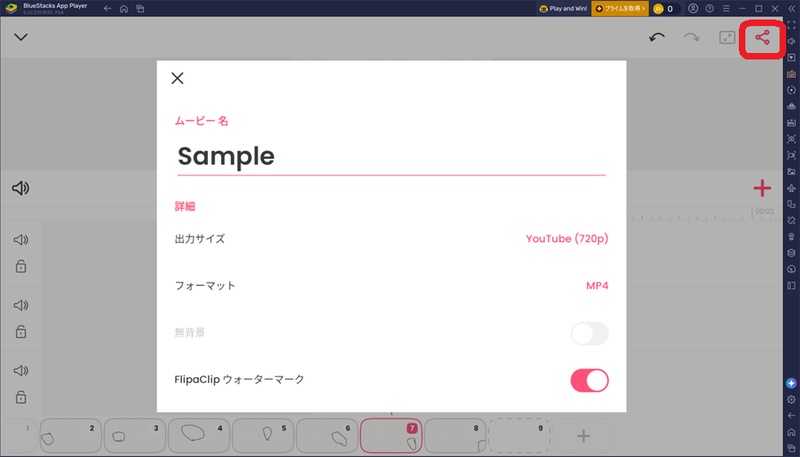Select frame 8 thumbnail
This screenshot has height=457, width=800.
[x=455, y=436]
